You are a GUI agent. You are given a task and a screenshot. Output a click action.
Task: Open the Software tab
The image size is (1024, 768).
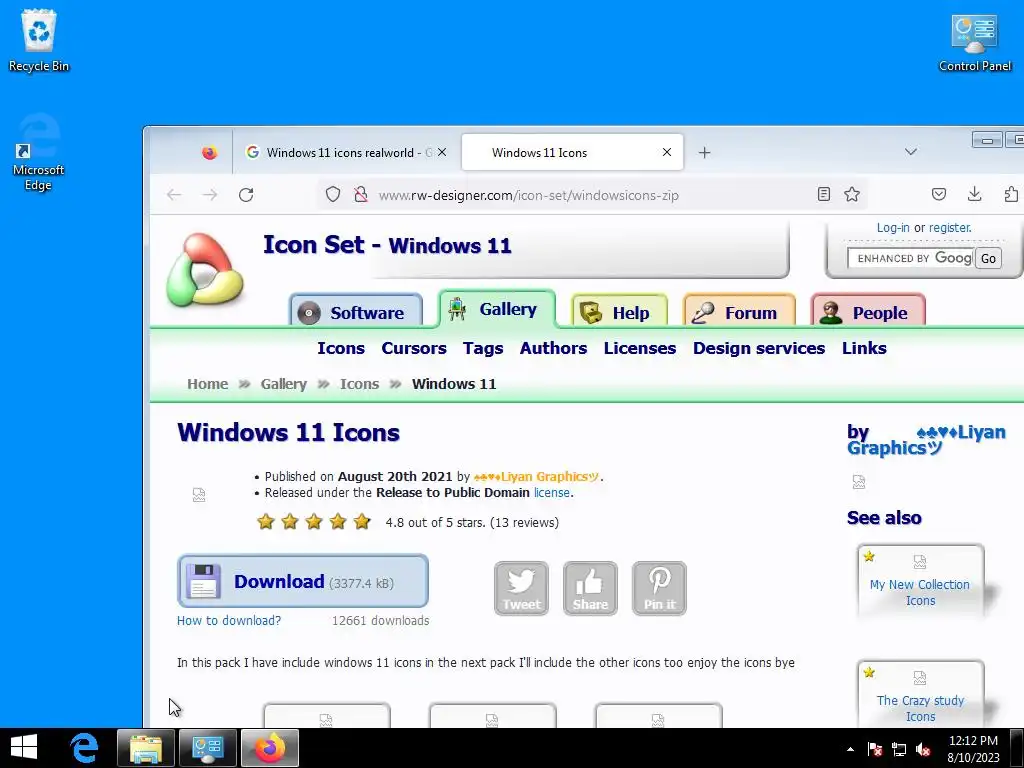tap(356, 312)
